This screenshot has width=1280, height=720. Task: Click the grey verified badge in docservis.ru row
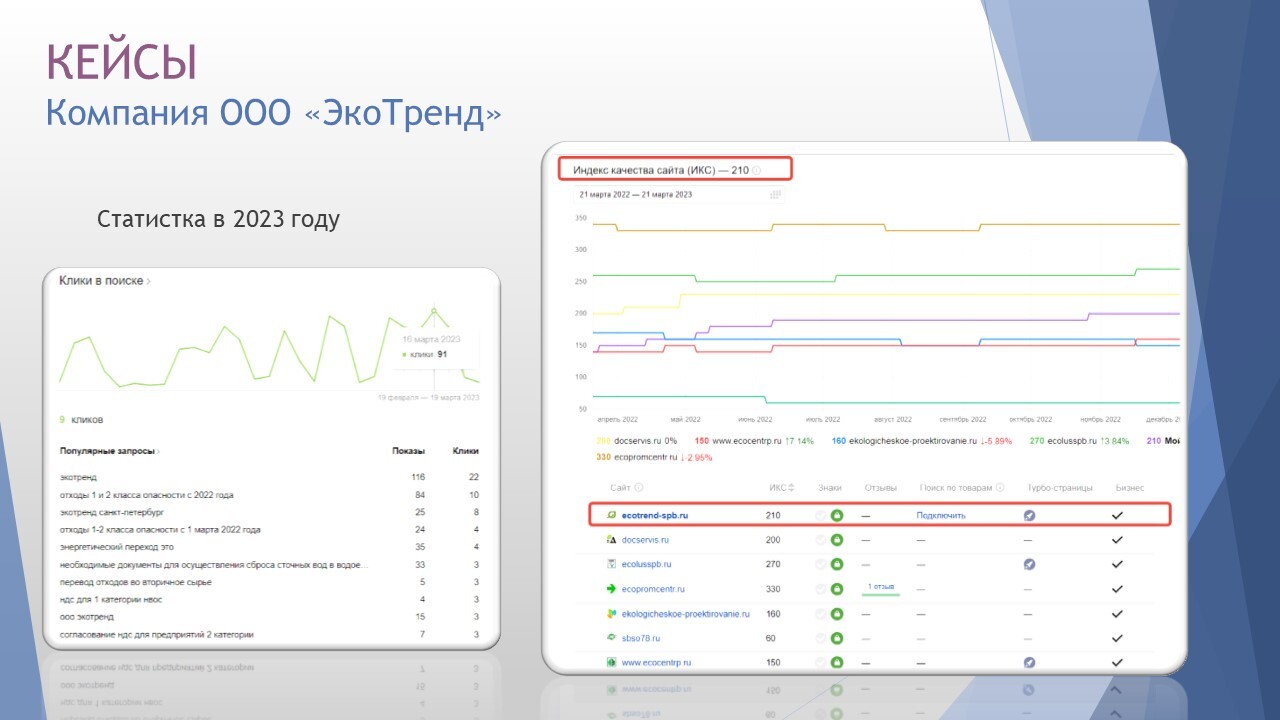(x=821, y=540)
